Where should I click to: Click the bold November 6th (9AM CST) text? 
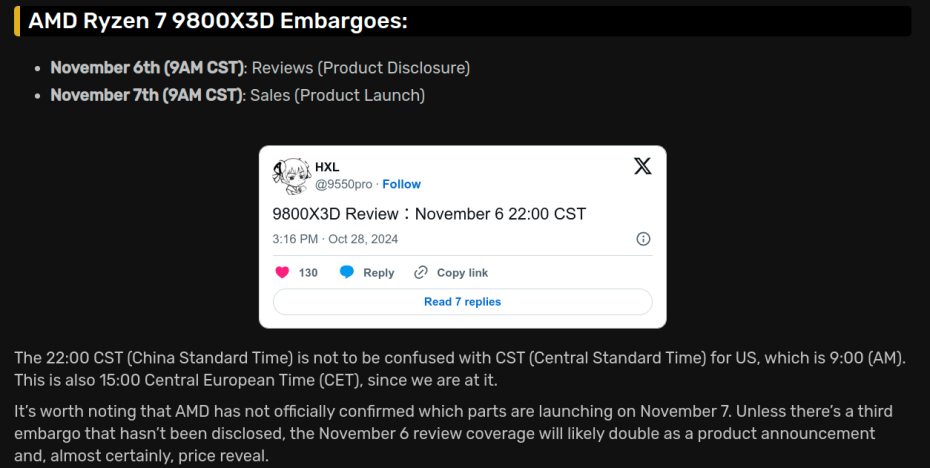(x=147, y=68)
